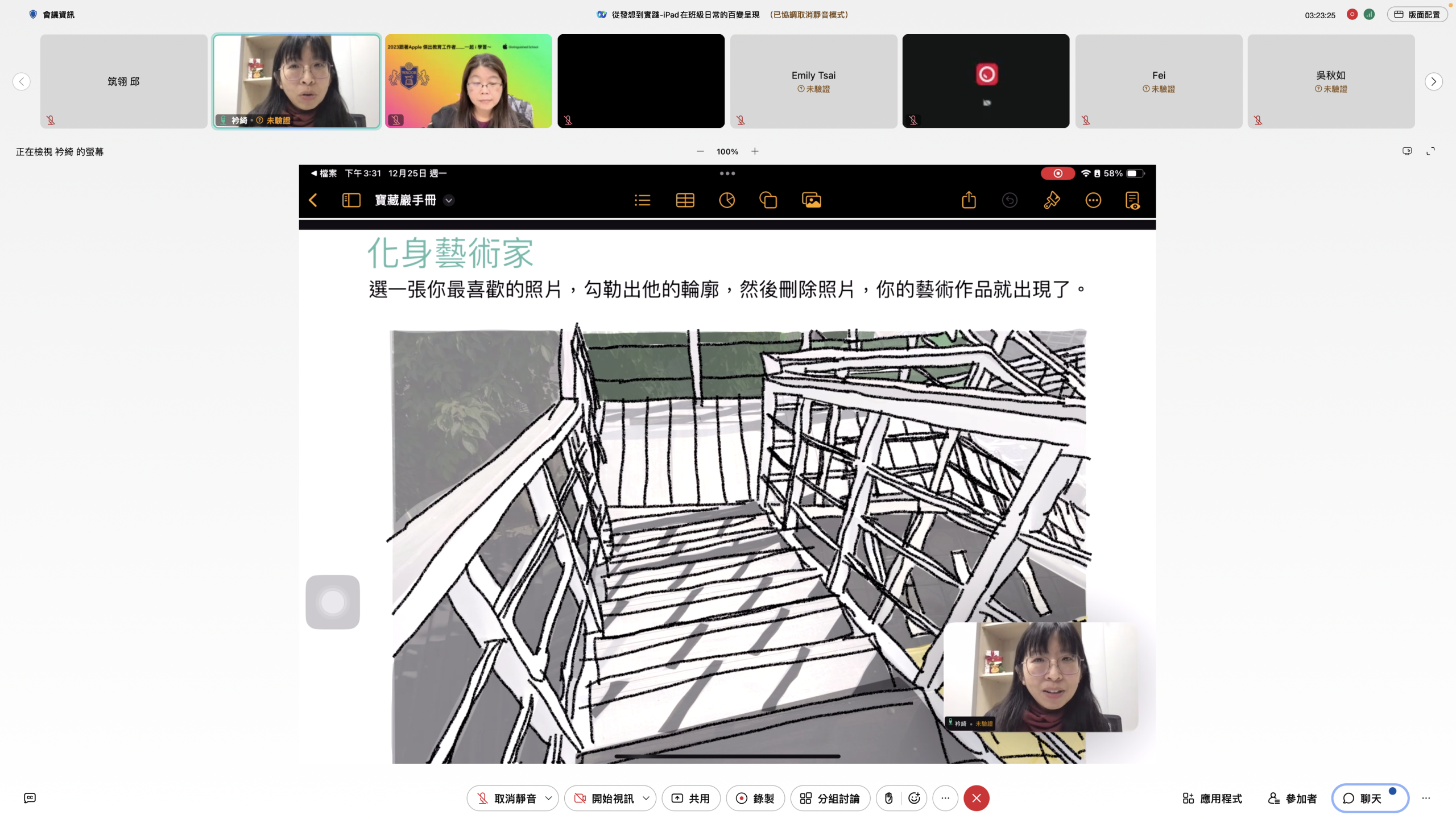1456x819 pixels.
Task: Open the 聊天 chat panel
Action: (1370, 798)
